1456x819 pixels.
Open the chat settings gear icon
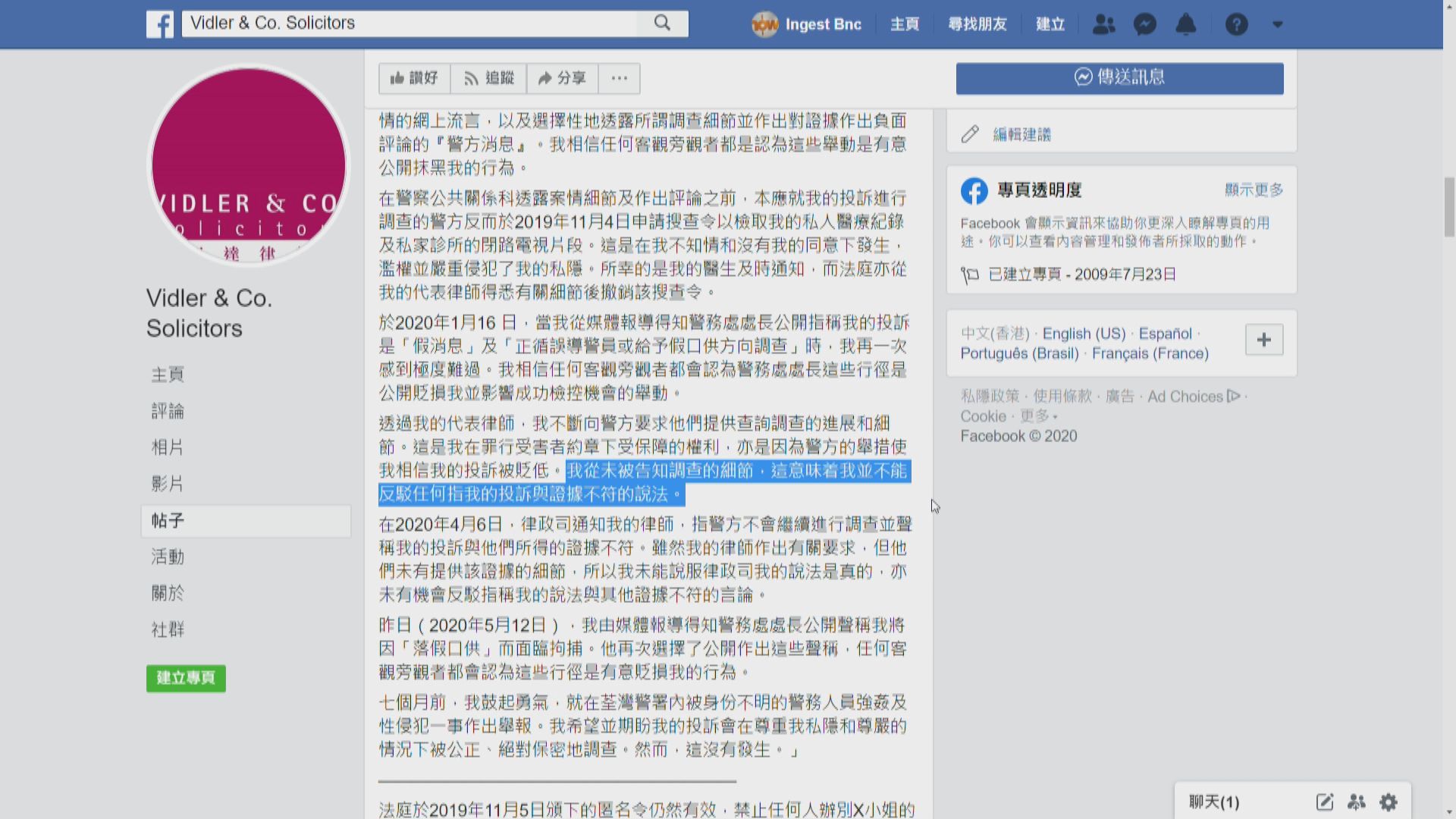pyautogui.click(x=1389, y=802)
